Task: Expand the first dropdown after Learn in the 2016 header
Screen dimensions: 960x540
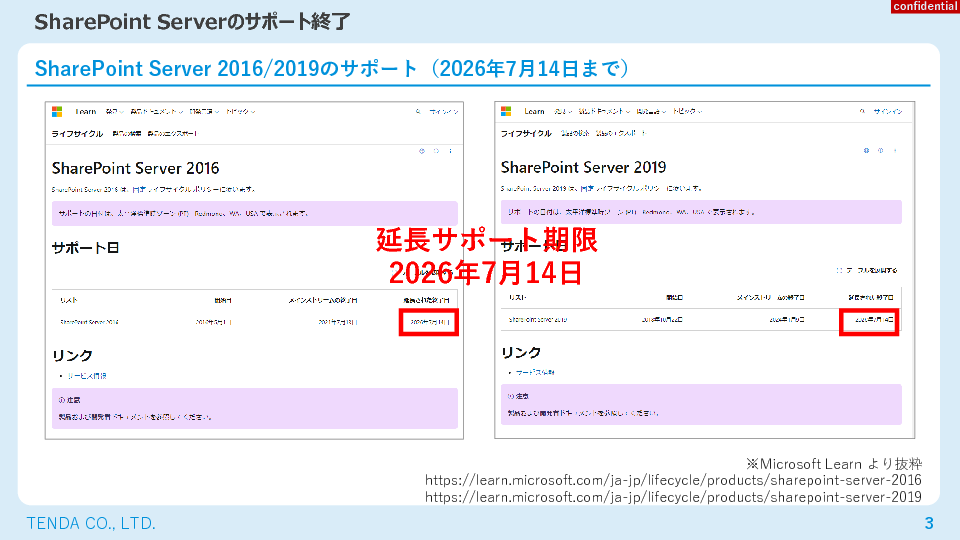Action: pos(112,111)
